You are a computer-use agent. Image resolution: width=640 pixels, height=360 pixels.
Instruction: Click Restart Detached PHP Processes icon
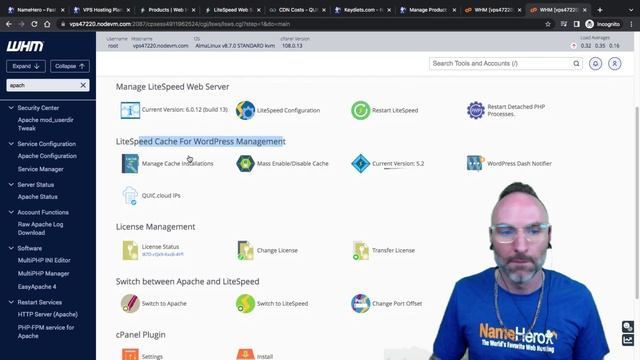pyautogui.click(x=476, y=110)
